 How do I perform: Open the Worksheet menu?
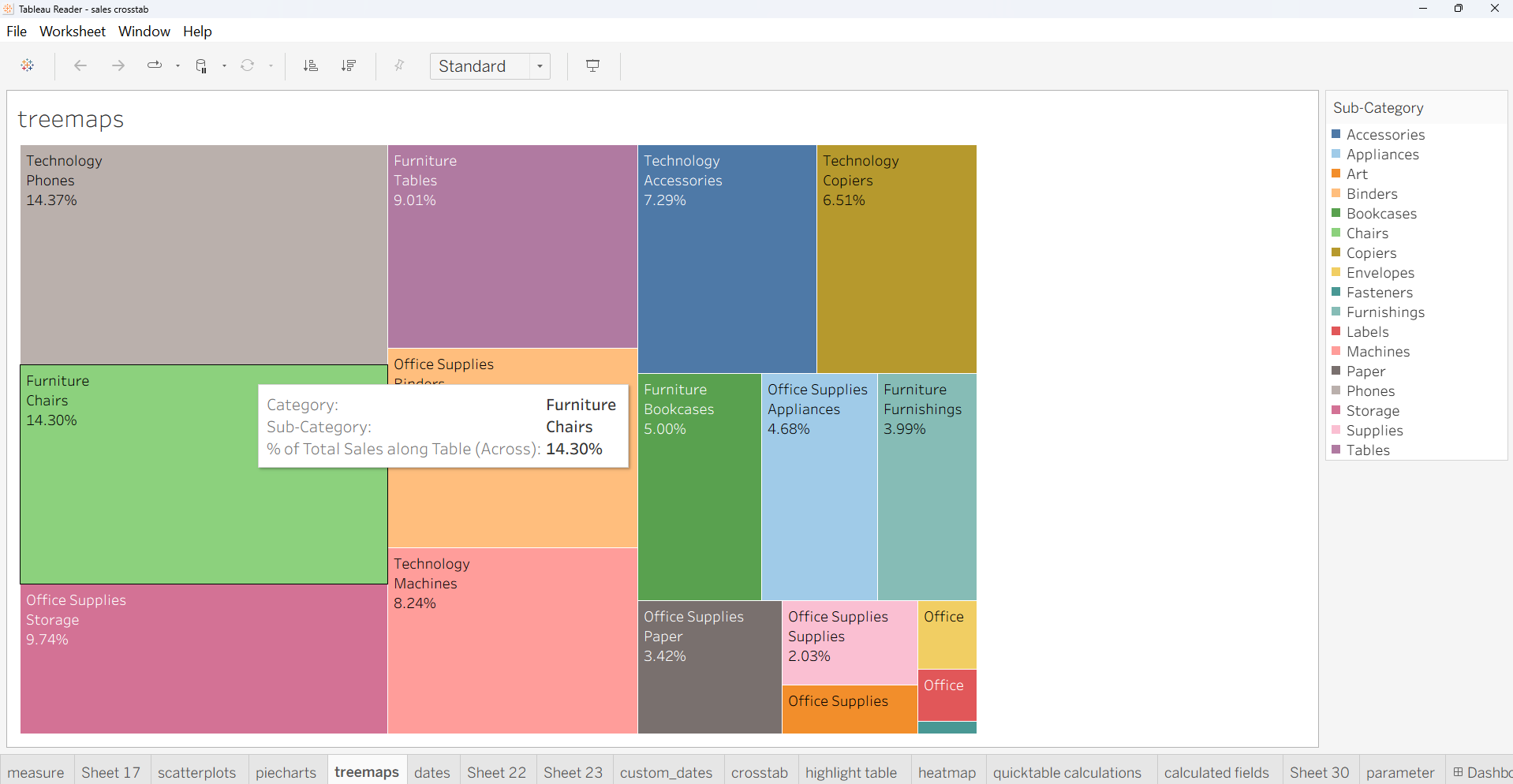click(72, 32)
